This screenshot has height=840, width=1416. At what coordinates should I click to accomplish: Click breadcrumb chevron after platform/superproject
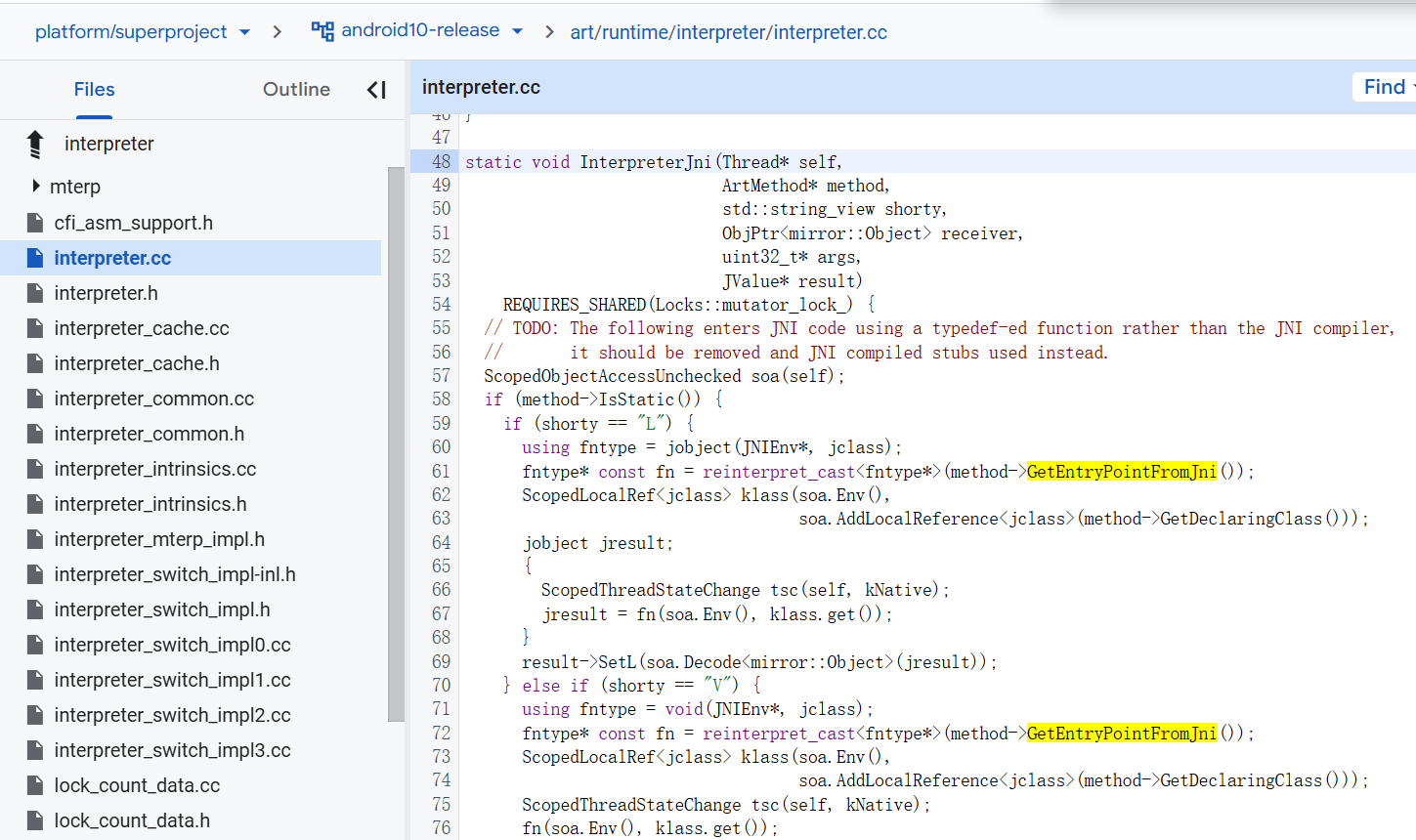tap(278, 32)
